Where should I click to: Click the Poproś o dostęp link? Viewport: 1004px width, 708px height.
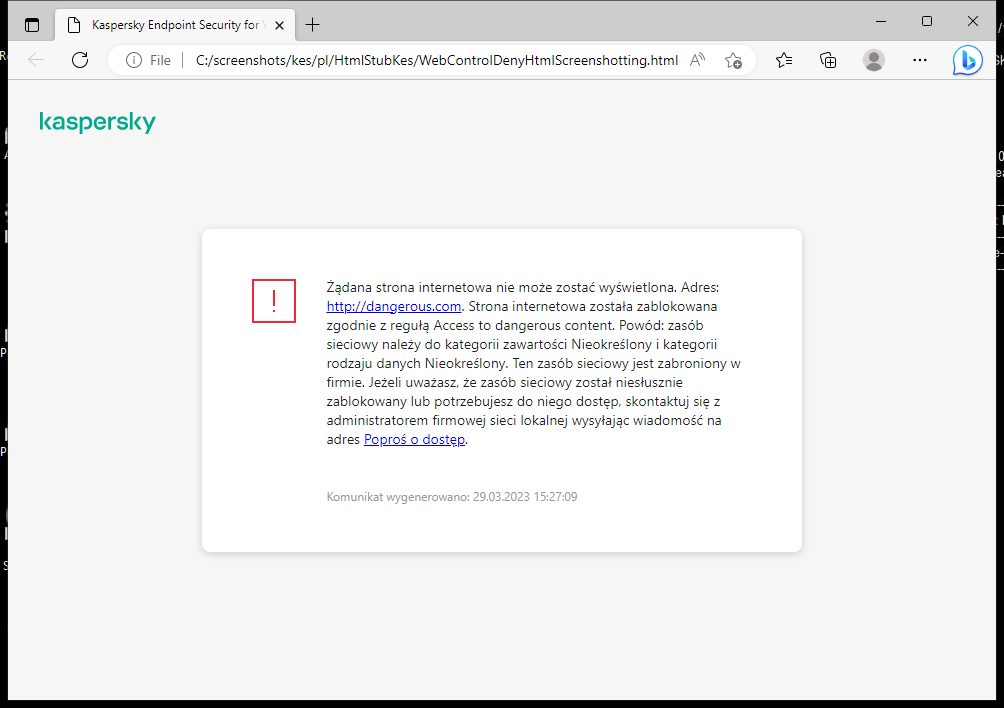coord(414,439)
